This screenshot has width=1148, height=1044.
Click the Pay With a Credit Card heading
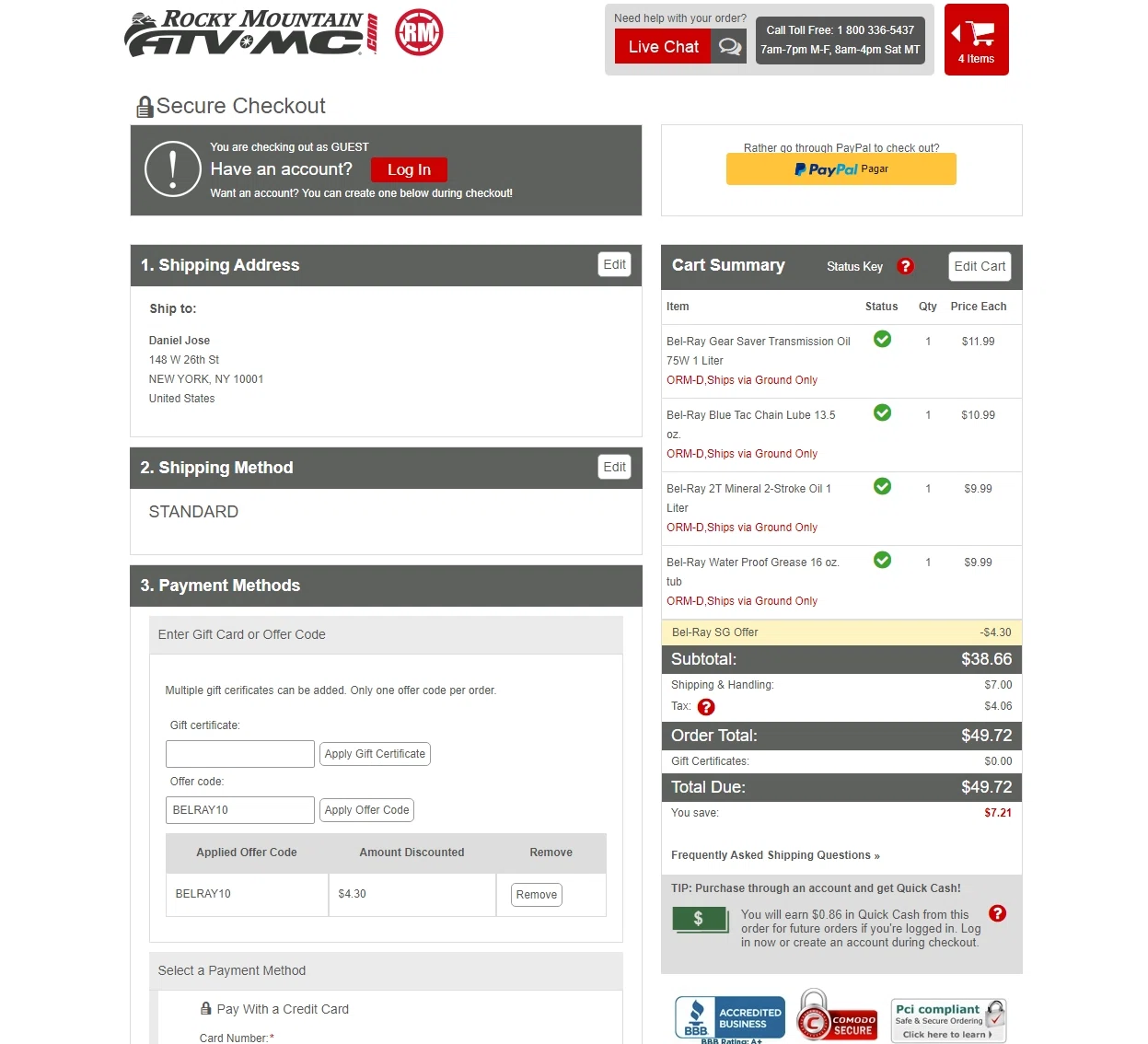point(283,1009)
